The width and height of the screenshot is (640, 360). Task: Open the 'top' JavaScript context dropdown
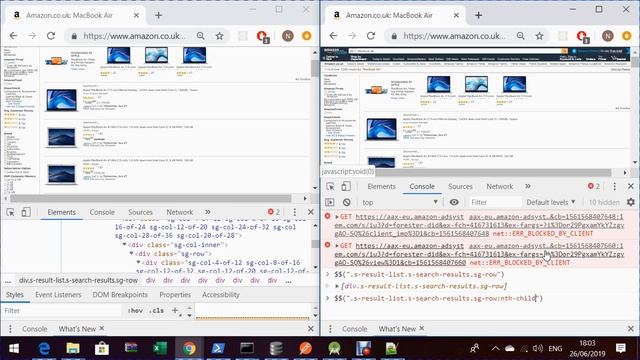pyautogui.click(x=400, y=202)
